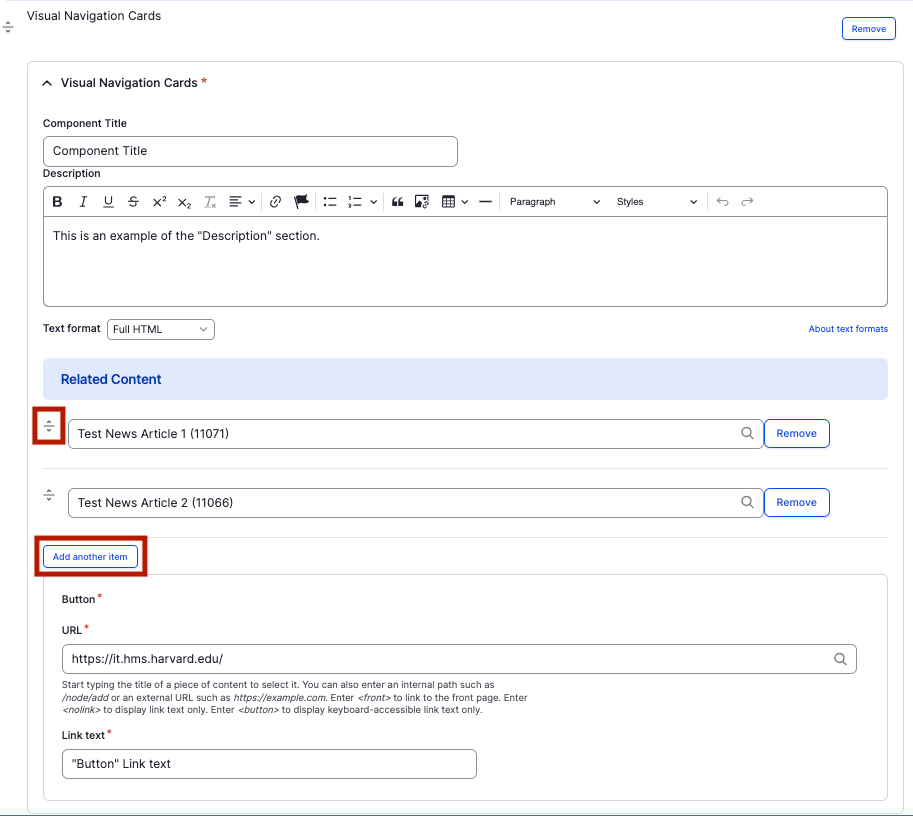
Task: Open the Full HTML text format dropdown
Action: click(161, 329)
